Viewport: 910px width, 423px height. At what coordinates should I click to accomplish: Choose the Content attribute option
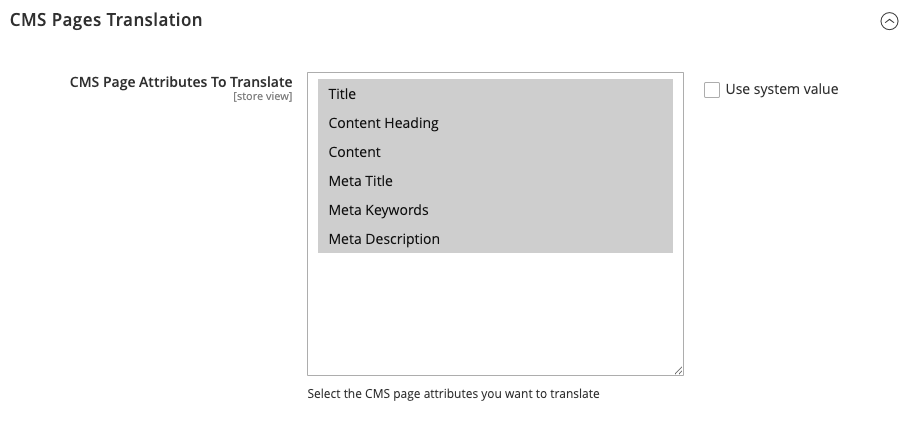click(354, 152)
